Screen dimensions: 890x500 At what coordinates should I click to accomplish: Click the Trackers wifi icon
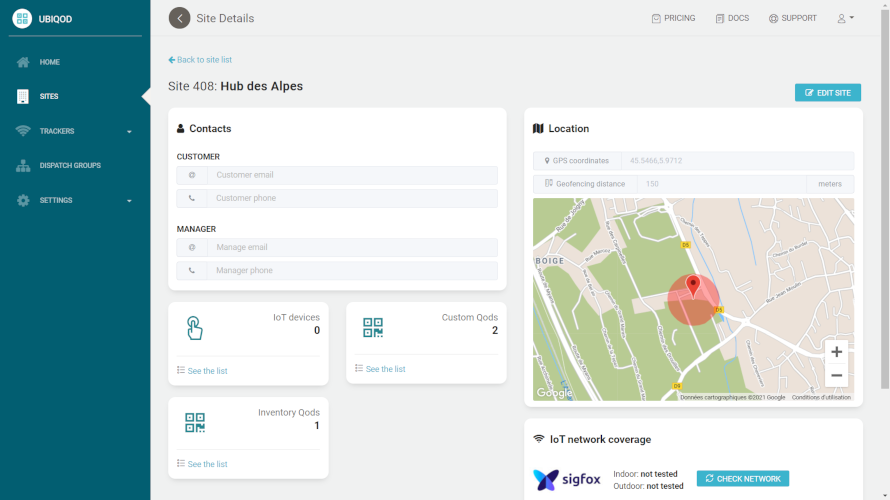coord(23,131)
